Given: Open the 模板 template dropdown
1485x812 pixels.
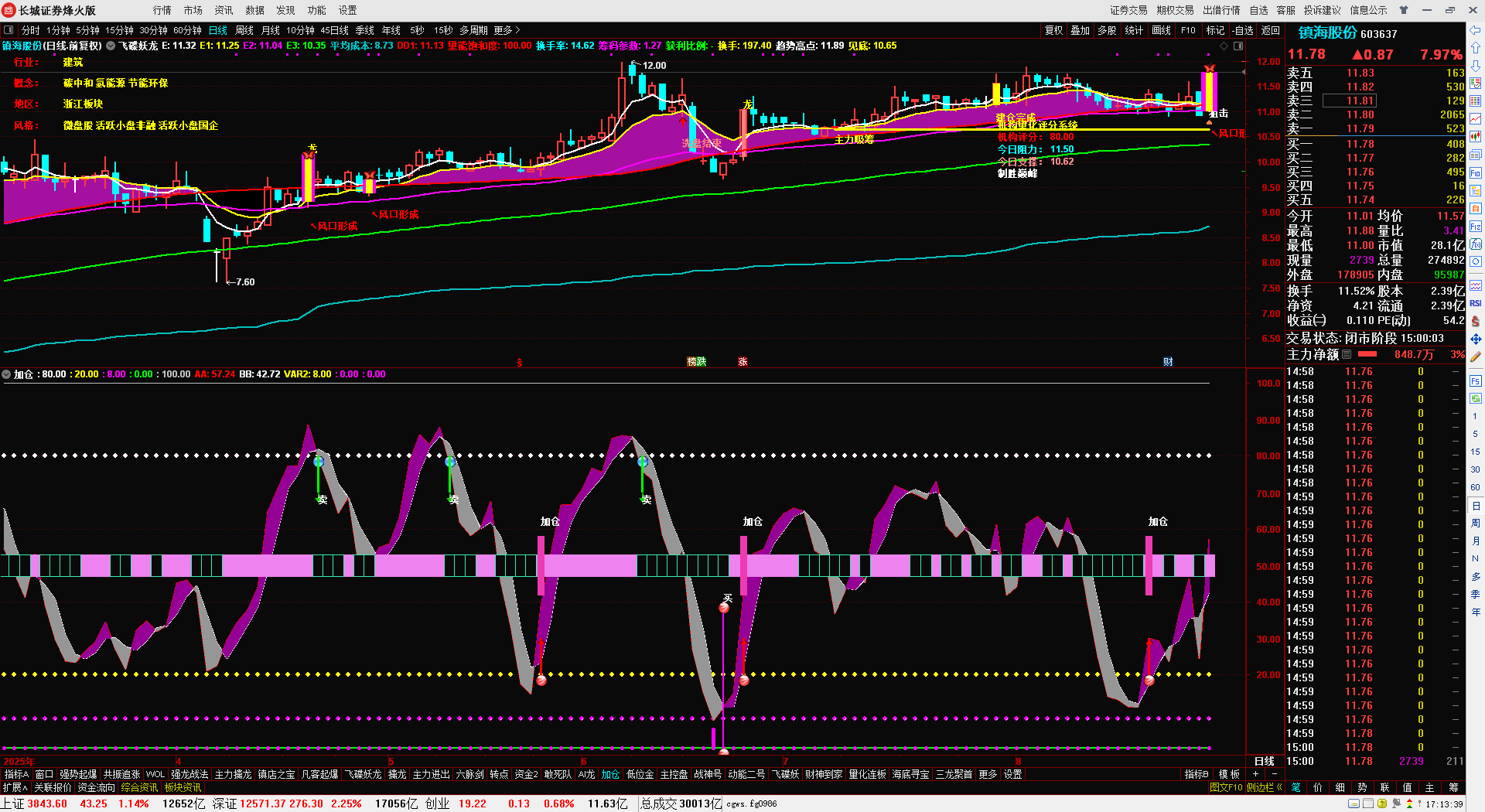Looking at the screenshot, I should (x=1229, y=774).
